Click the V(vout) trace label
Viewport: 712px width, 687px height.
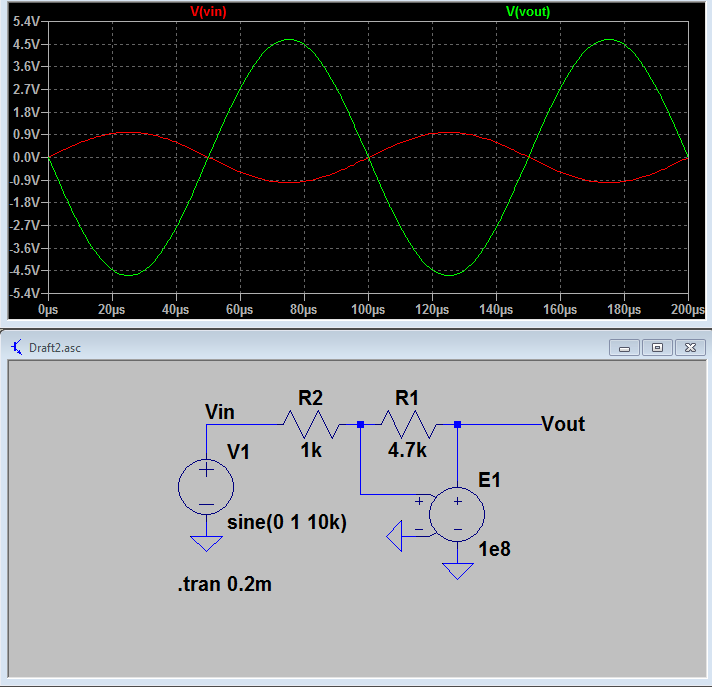point(528,11)
